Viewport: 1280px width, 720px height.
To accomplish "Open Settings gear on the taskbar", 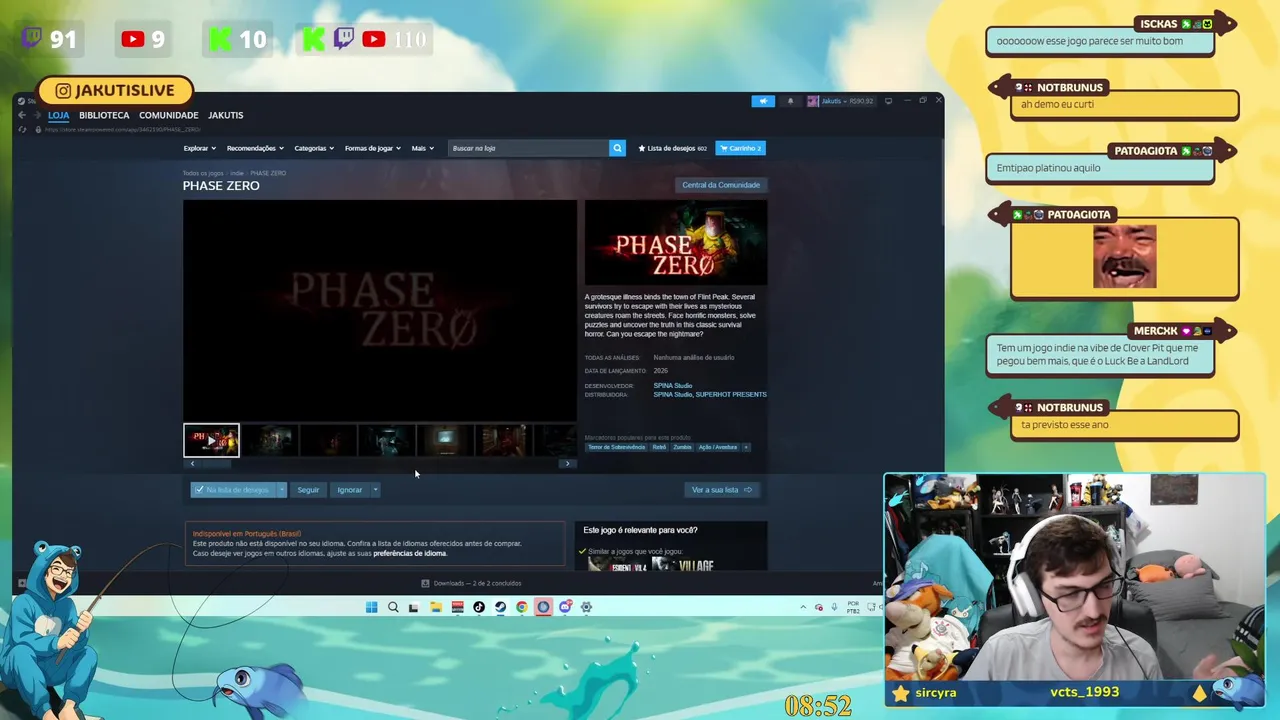I will tap(587, 607).
